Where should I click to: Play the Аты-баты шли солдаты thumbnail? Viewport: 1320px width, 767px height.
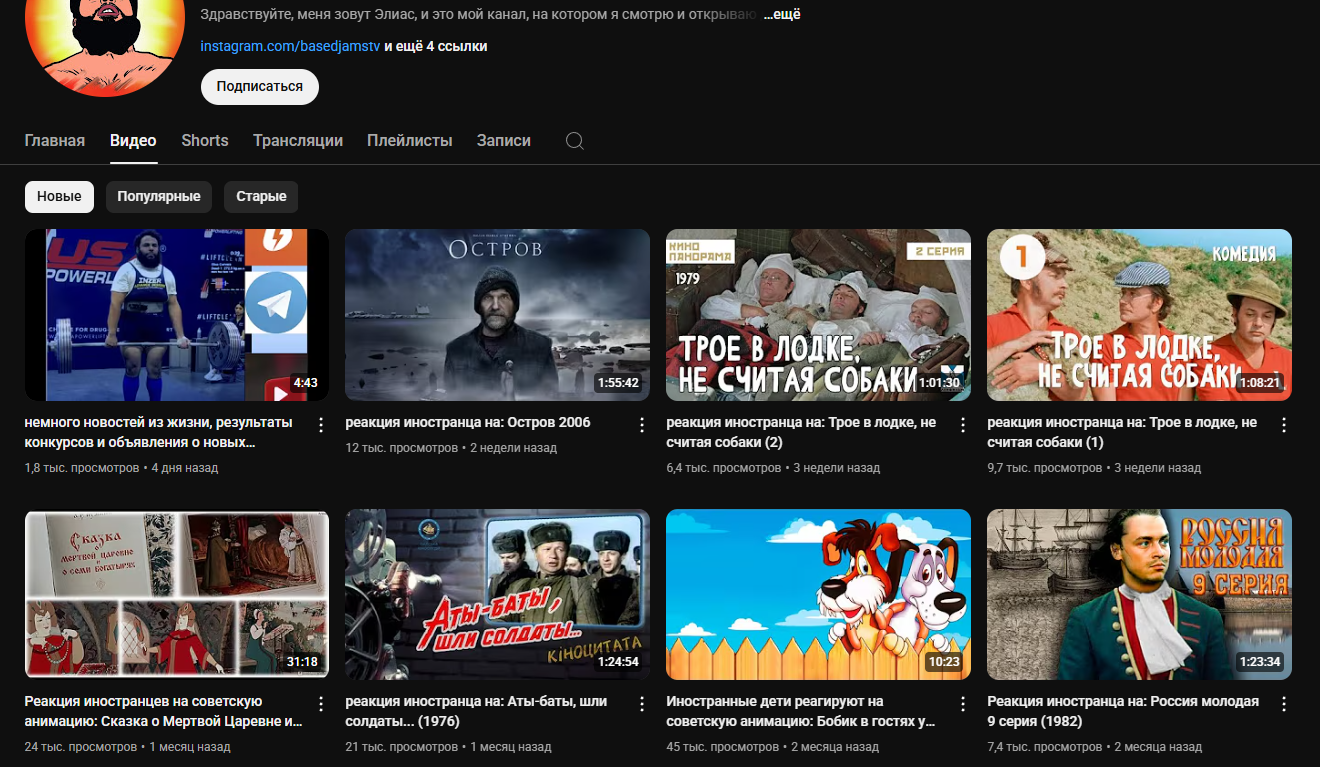(498, 595)
